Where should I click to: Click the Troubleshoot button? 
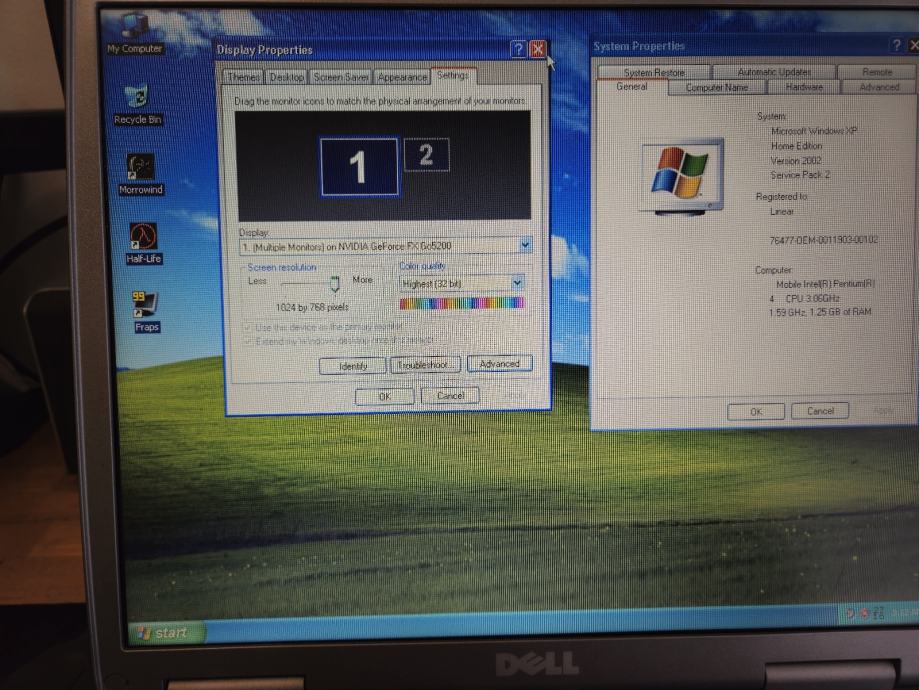(425, 365)
